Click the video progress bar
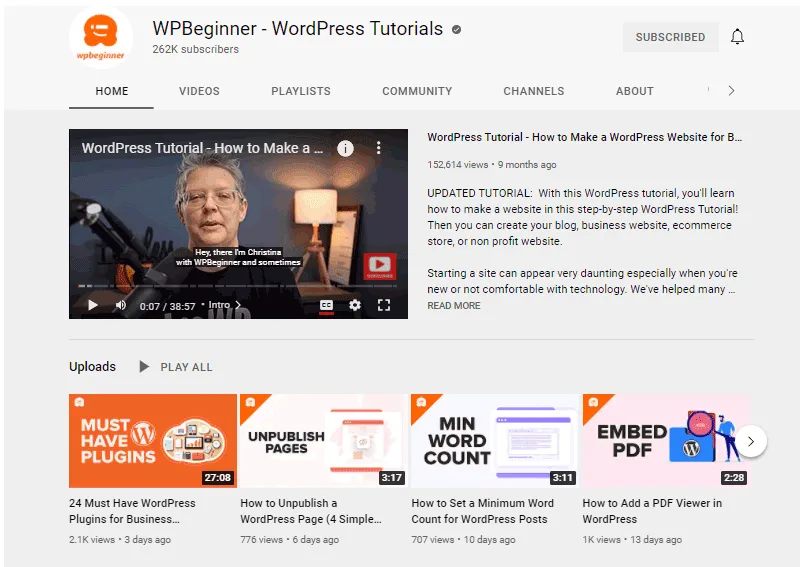800x567 pixels. pos(238,286)
